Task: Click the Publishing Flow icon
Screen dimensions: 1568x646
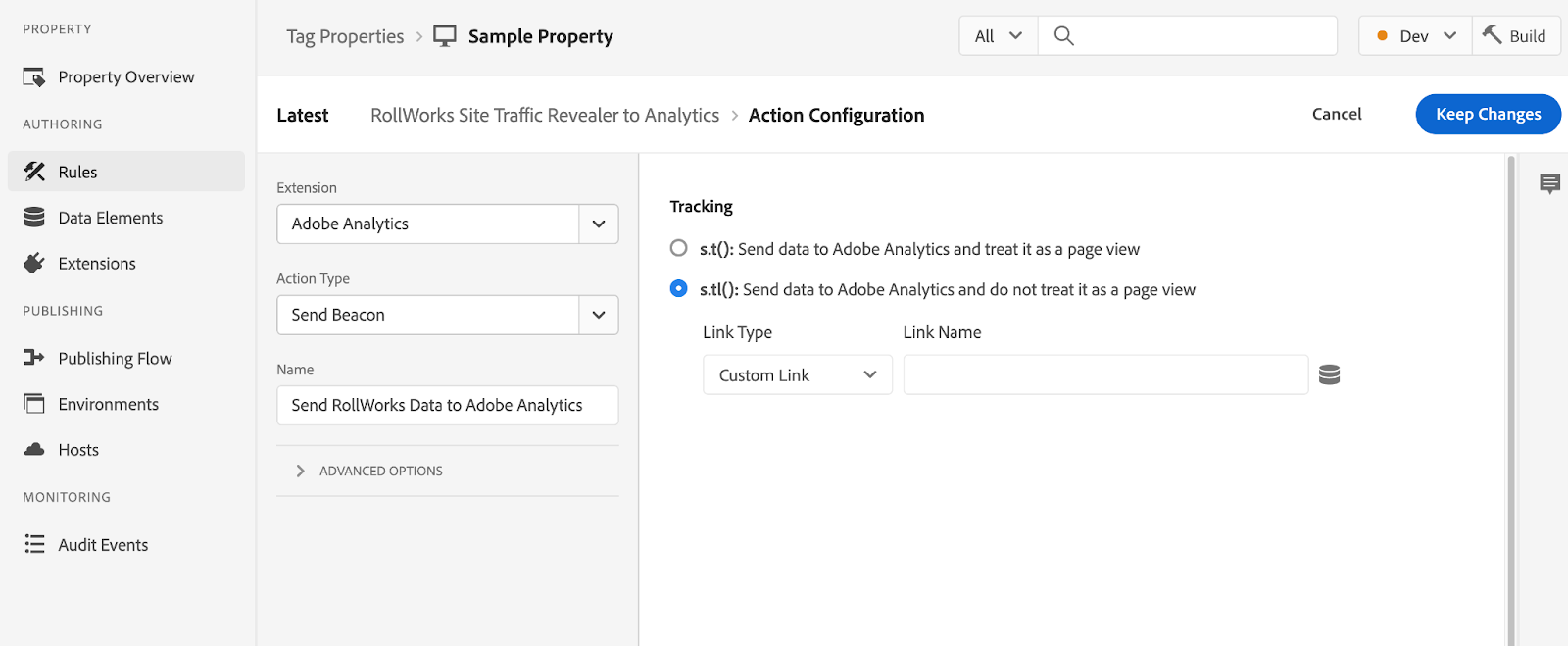Action: pos(34,358)
